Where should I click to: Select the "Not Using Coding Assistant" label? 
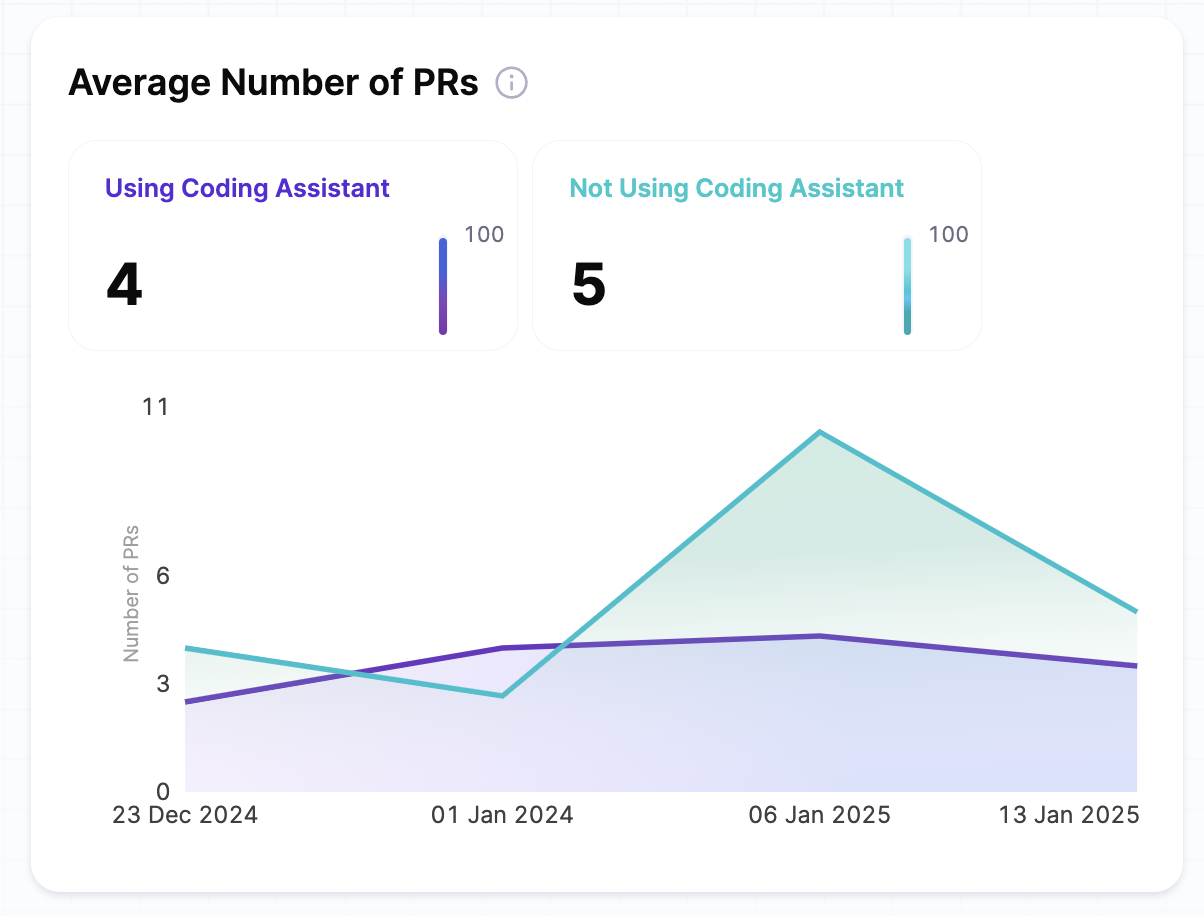(x=736, y=188)
